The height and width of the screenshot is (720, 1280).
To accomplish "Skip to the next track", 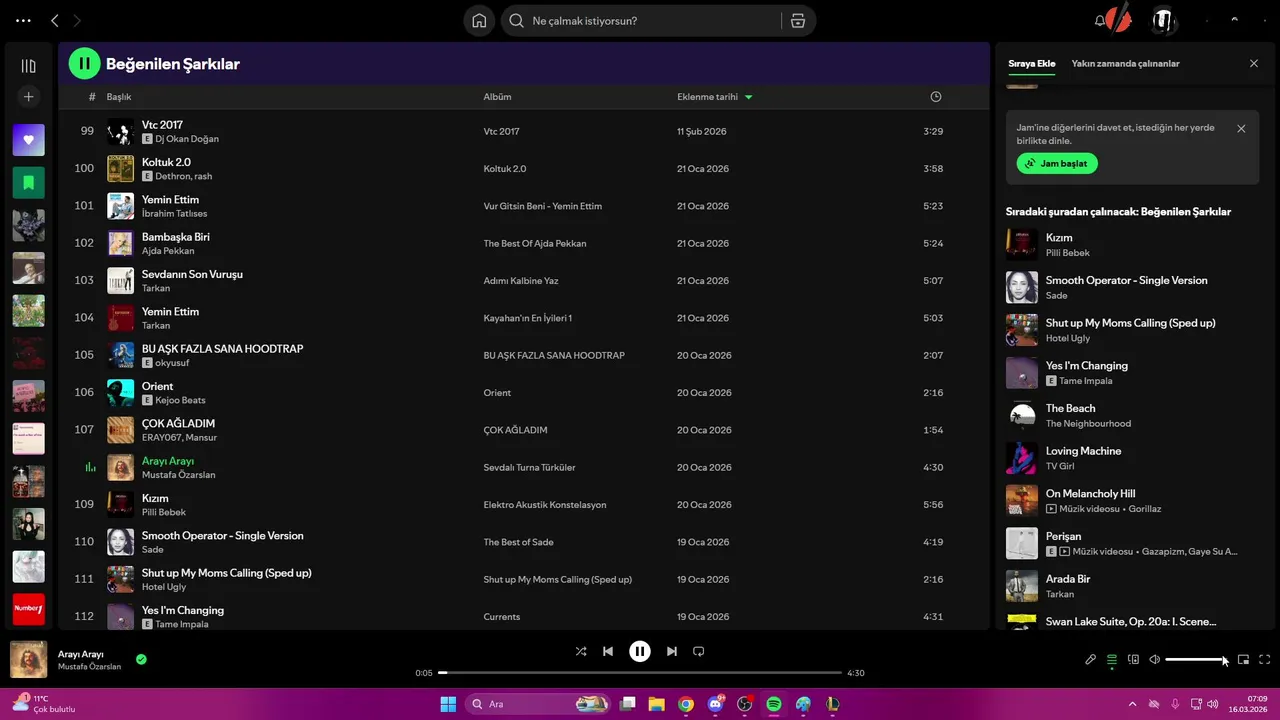I will click(672, 651).
